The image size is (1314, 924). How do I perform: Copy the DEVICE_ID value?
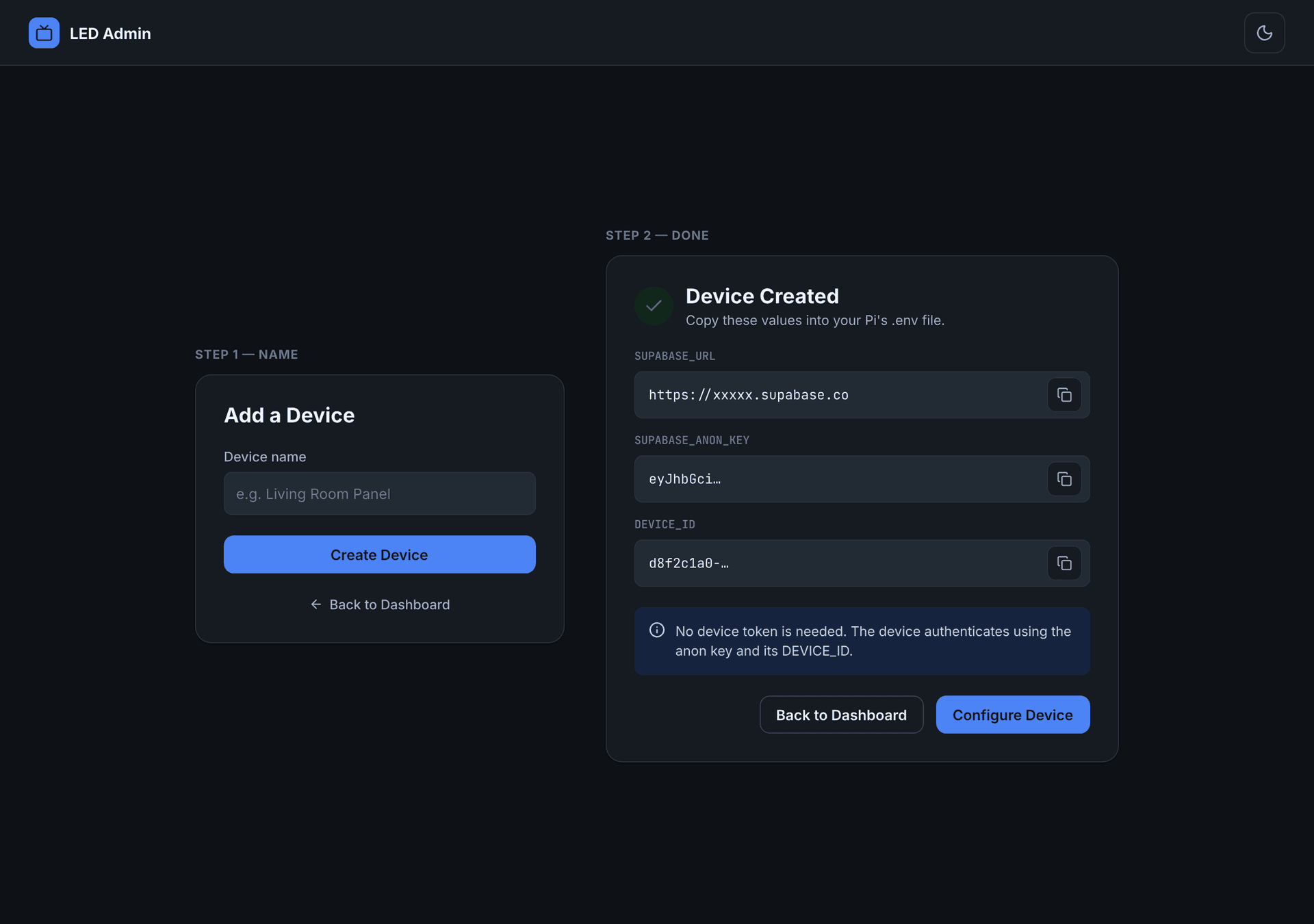(1064, 563)
